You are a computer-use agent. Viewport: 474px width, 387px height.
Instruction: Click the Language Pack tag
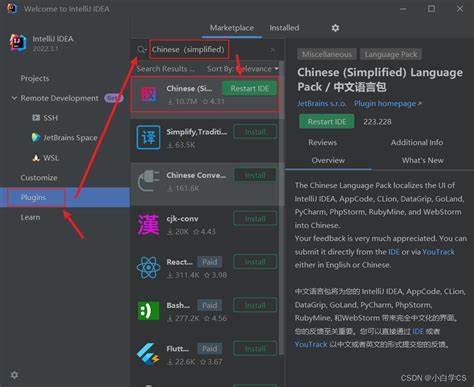(x=391, y=54)
